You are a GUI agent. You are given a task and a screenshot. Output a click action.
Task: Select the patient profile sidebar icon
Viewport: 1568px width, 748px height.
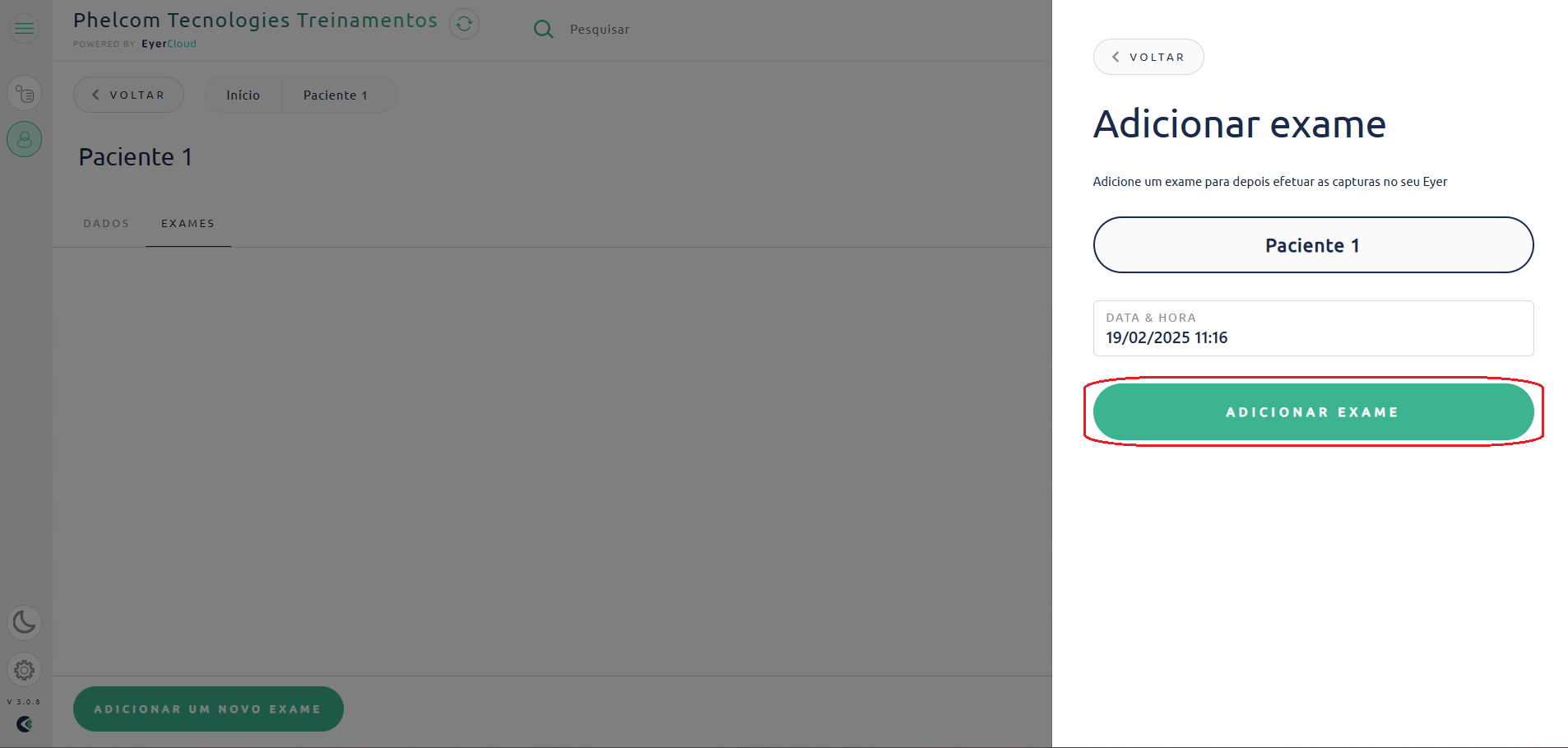tap(25, 140)
